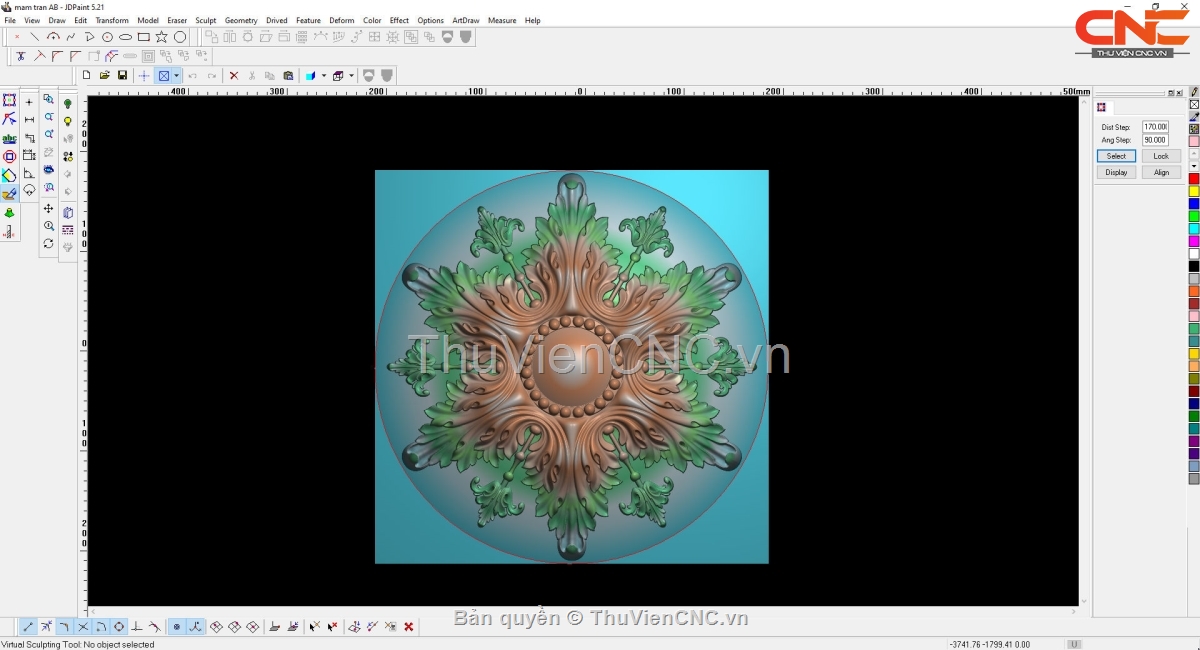Open the Geometry menu
Screen dimensions: 1200x650
(241, 20)
